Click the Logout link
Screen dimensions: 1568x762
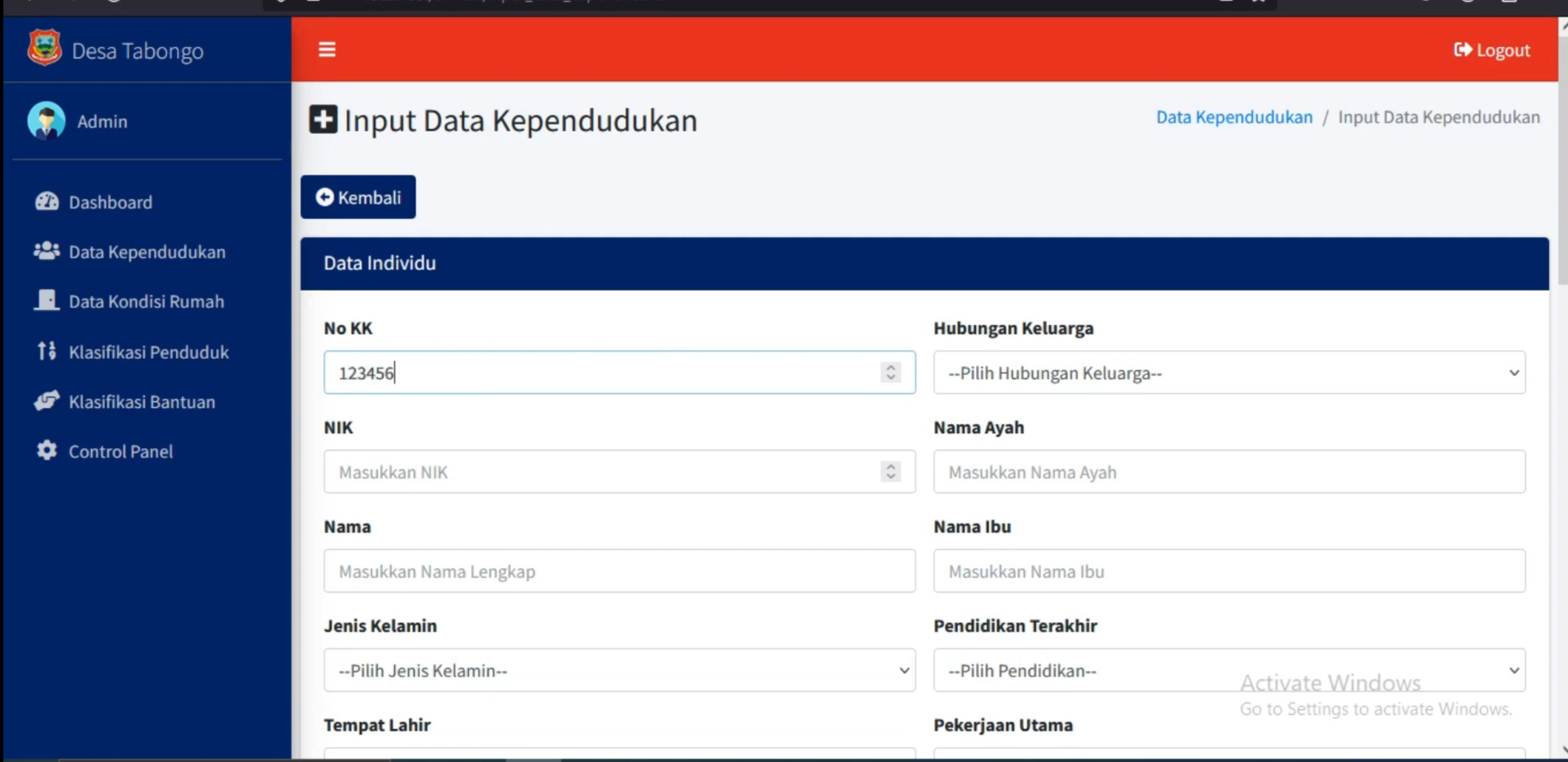(1492, 50)
